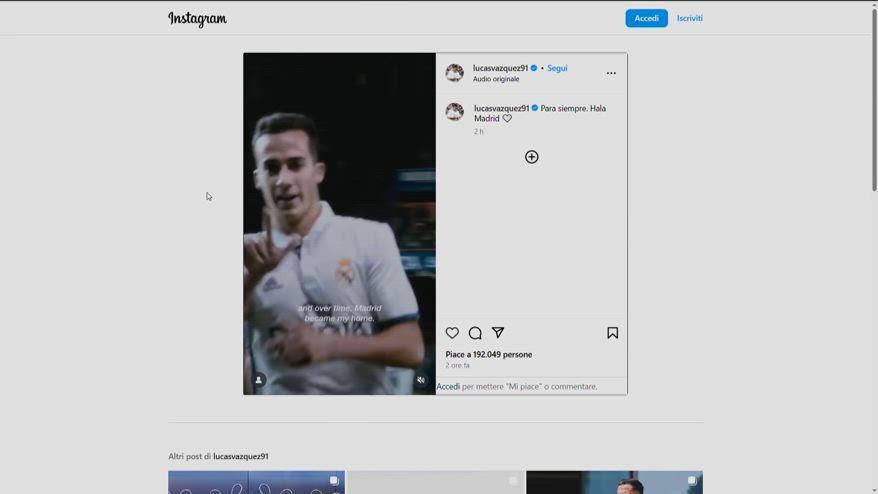The image size is (878, 494).
Task: Open comments with speech bubble icon
Action: [475, 333]
